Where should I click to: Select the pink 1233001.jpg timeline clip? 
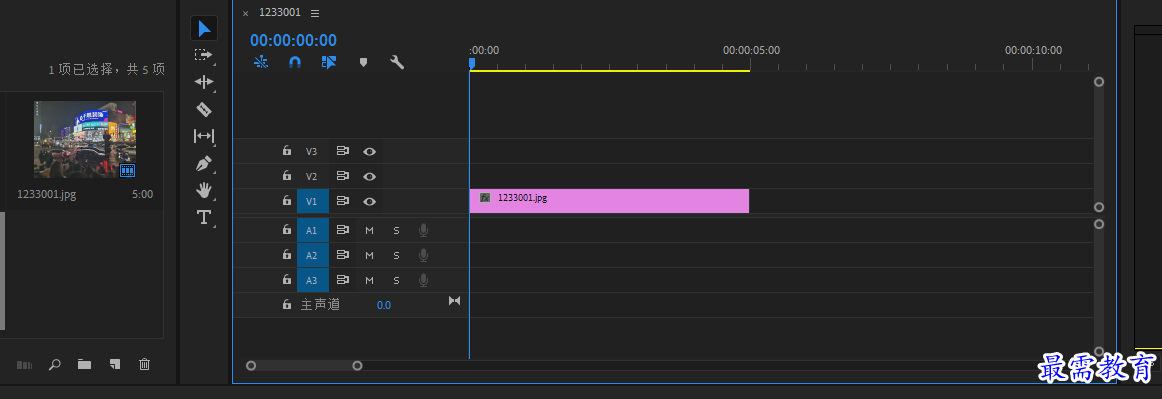[609, 201]
